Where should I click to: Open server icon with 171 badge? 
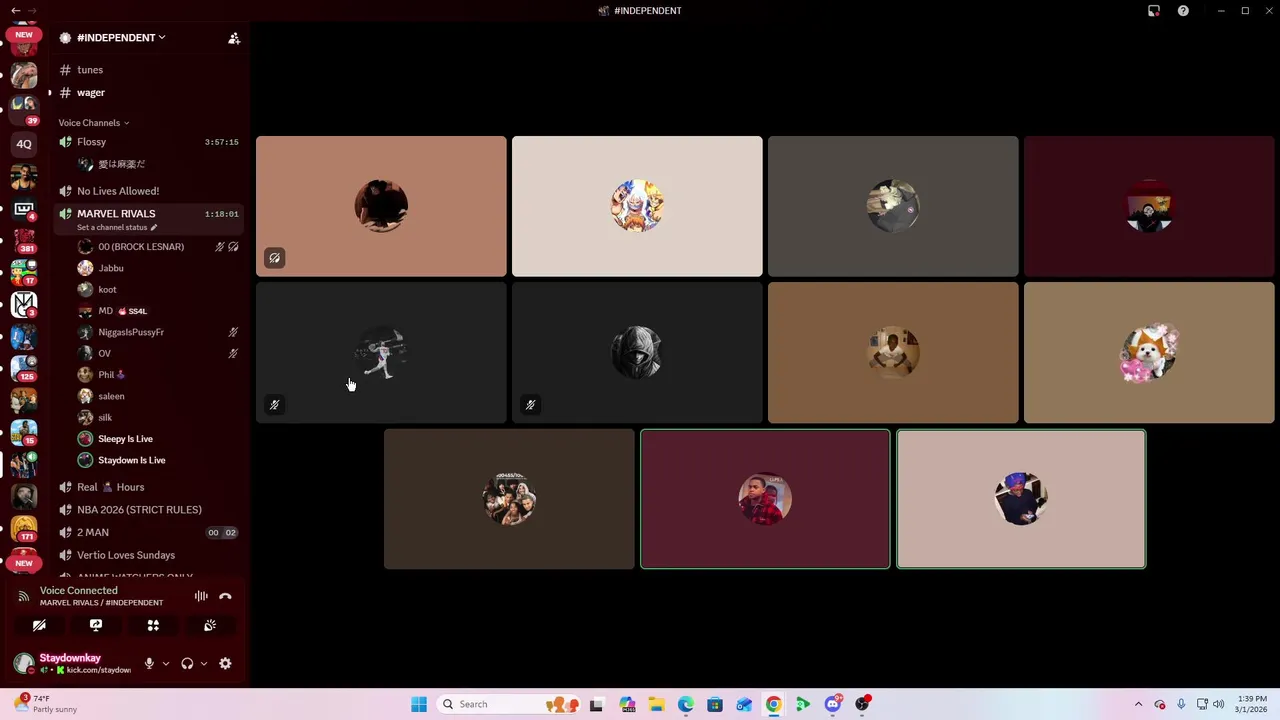click(x=24, y=527)
